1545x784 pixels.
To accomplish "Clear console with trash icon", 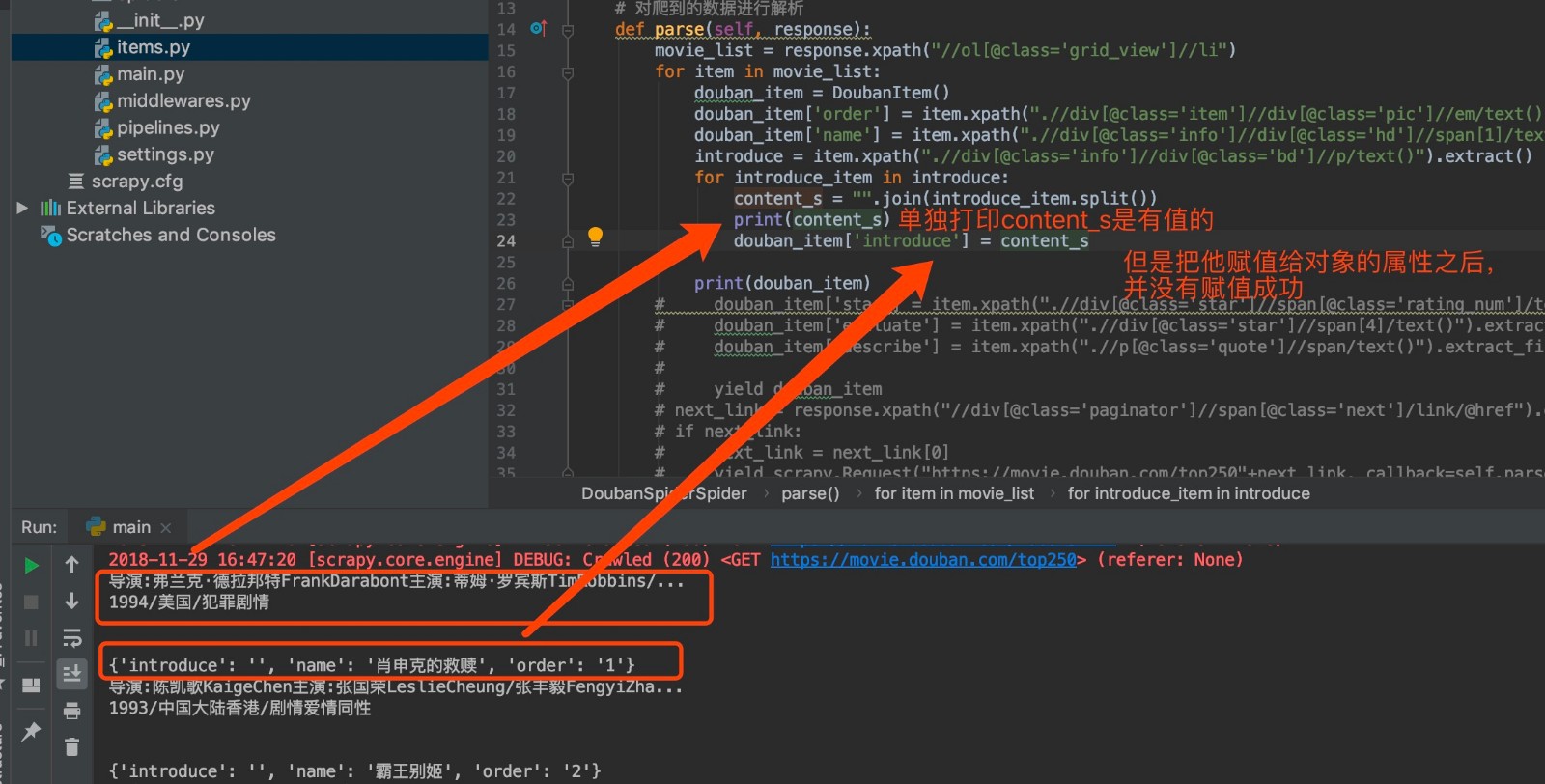I will [71, 746].
